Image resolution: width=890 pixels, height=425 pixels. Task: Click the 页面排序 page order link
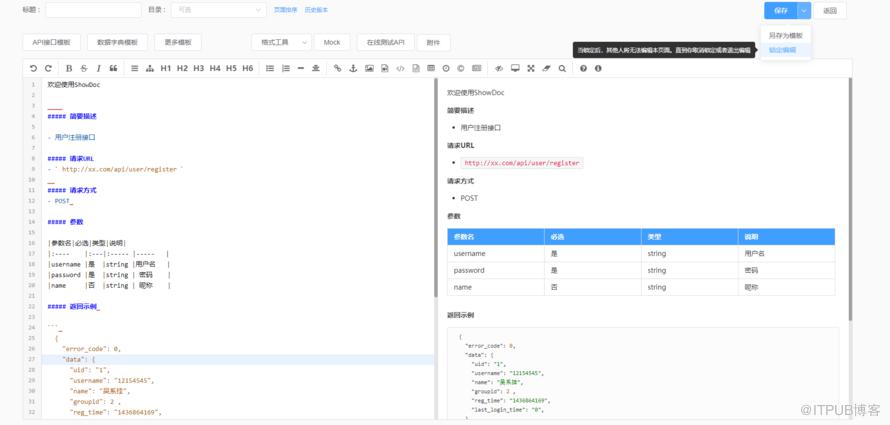point(285,10)
